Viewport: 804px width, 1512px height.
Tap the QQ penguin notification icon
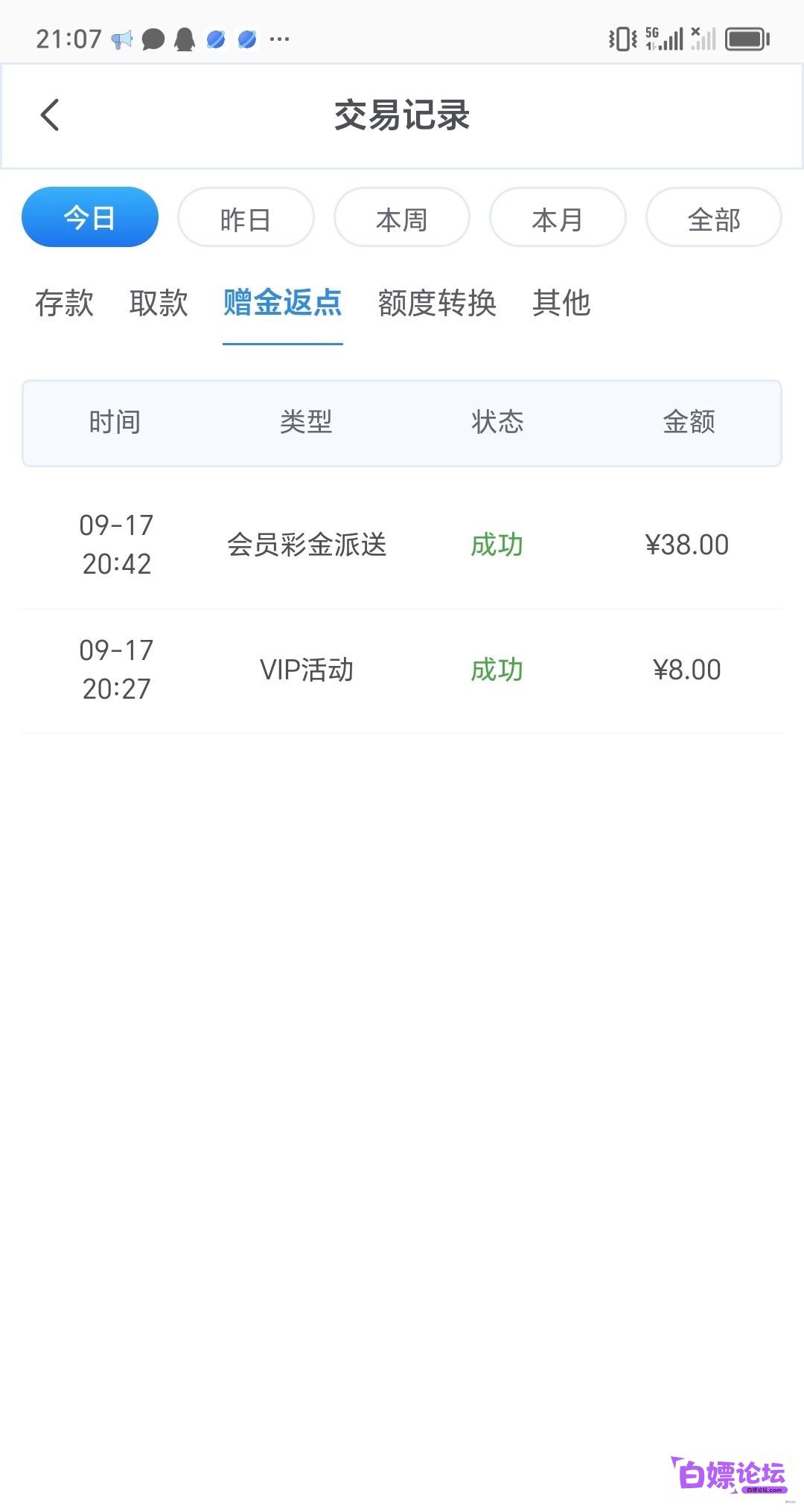coord(185,39)
